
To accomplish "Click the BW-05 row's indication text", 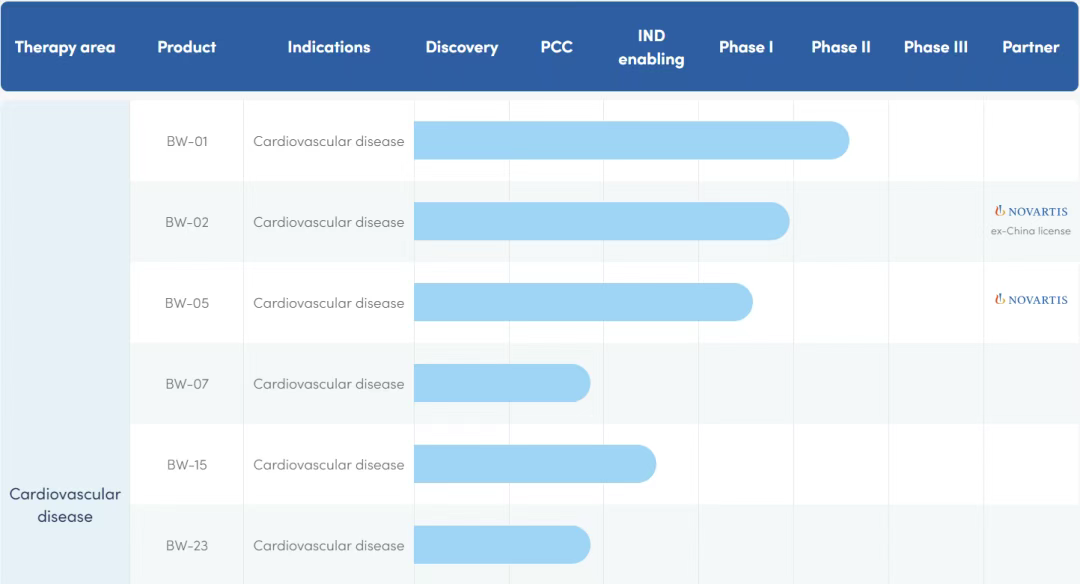I will (329, 303).
